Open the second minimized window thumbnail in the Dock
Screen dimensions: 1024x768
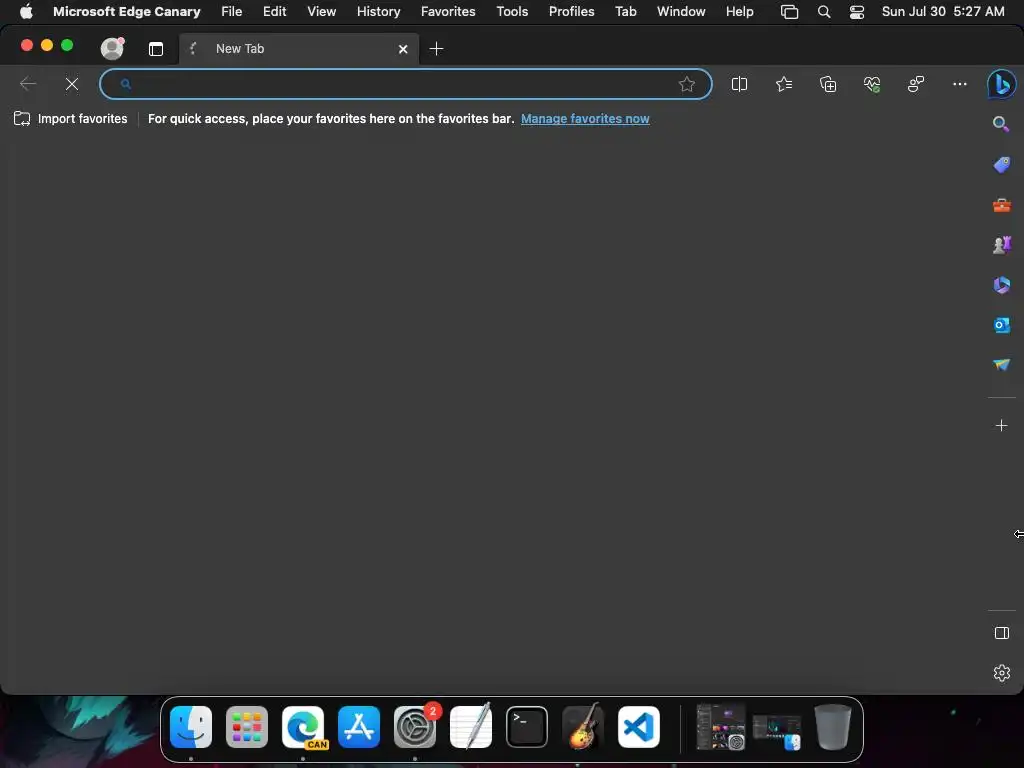point(776,731)
